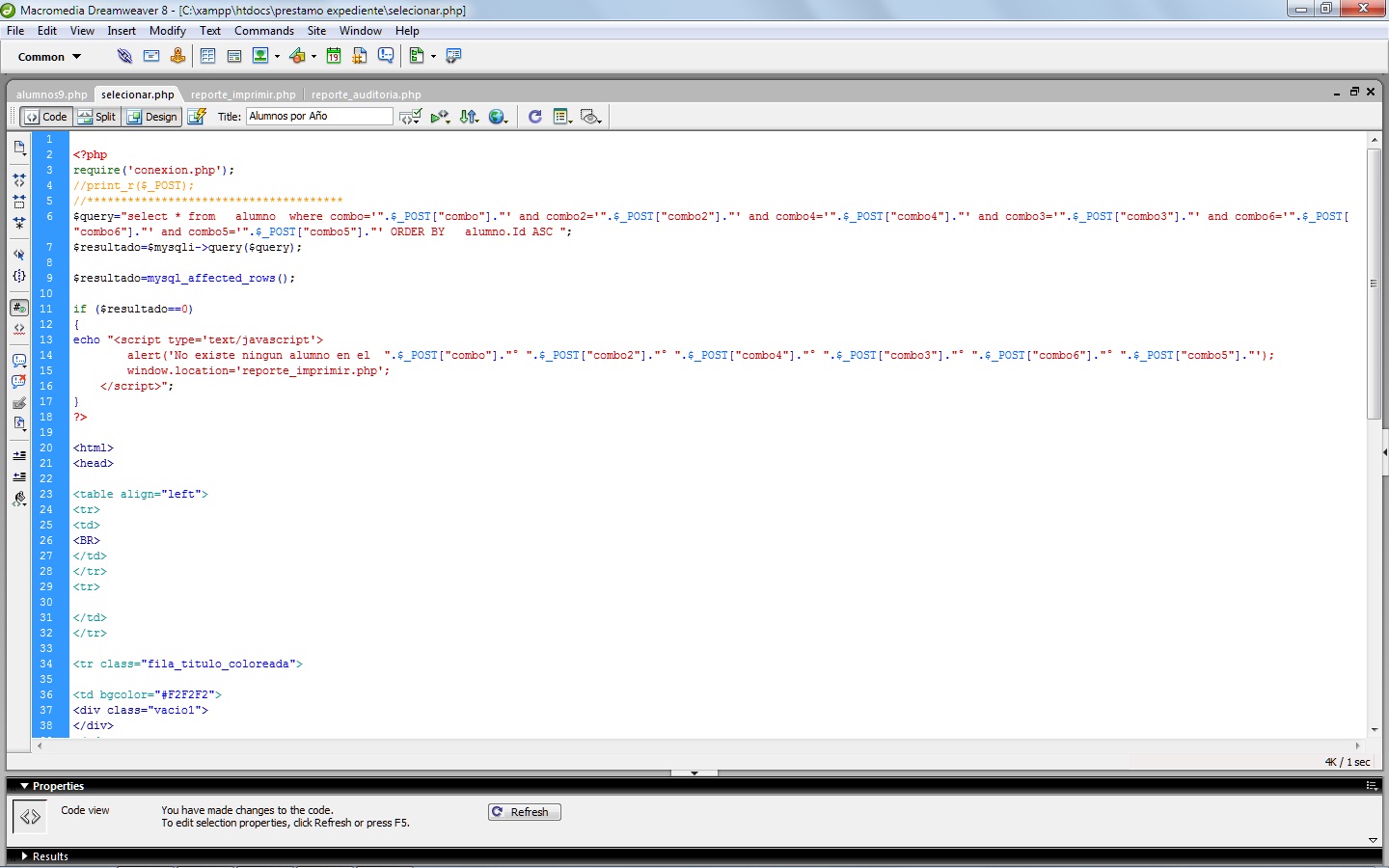The height and width of the screenshot is (868, 1389).
Task: Click the Live Data view icon
Action: pyautogui.click(x=197, y=117)
